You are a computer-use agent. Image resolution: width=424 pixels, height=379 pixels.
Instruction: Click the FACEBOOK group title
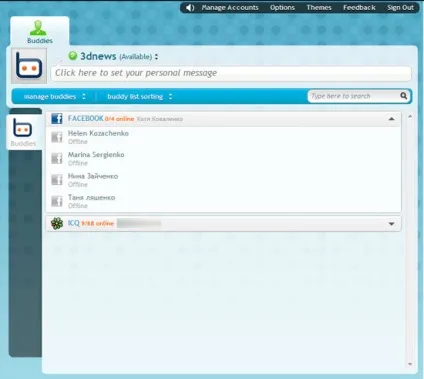coord(86,118)
